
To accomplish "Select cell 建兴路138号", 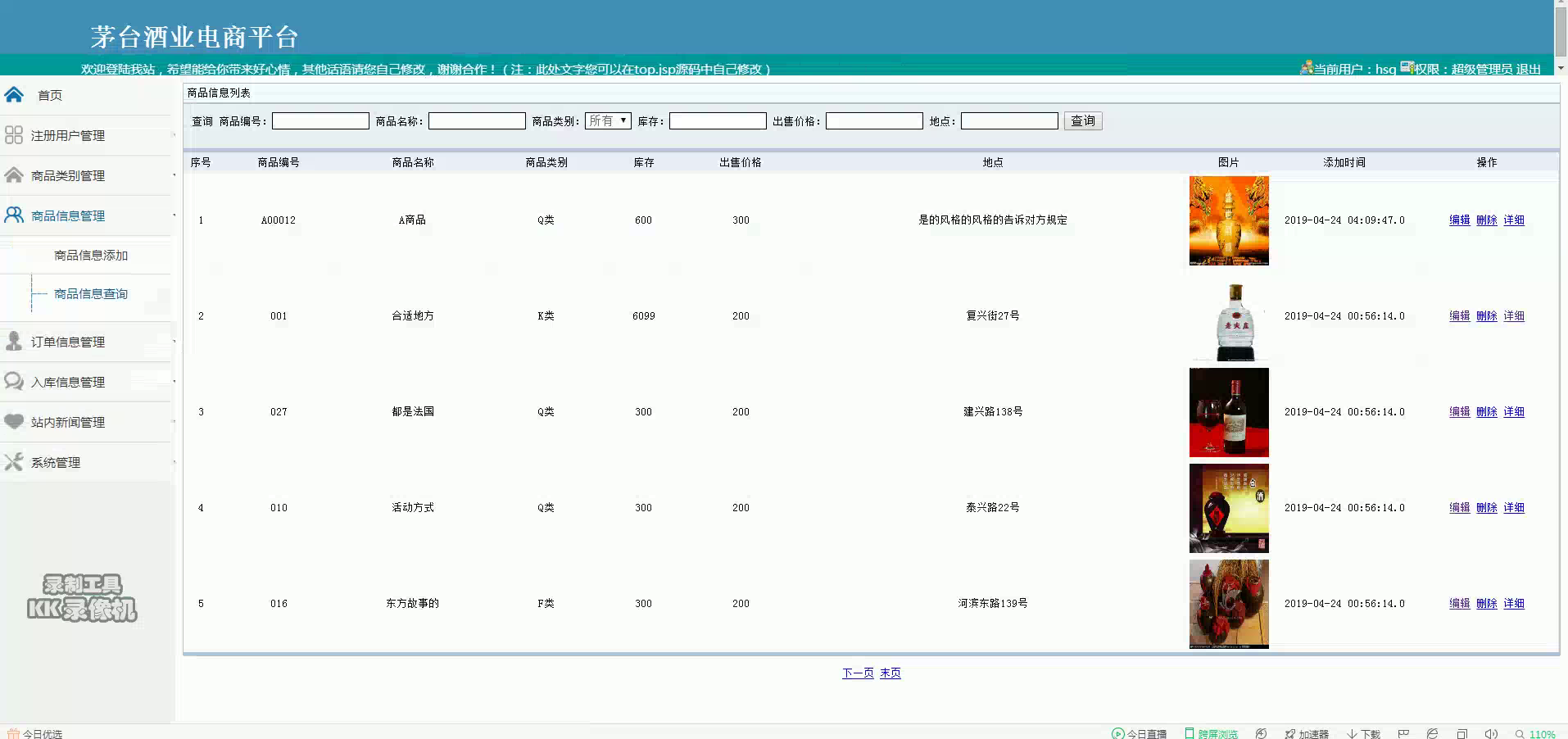I will point(993,411).
